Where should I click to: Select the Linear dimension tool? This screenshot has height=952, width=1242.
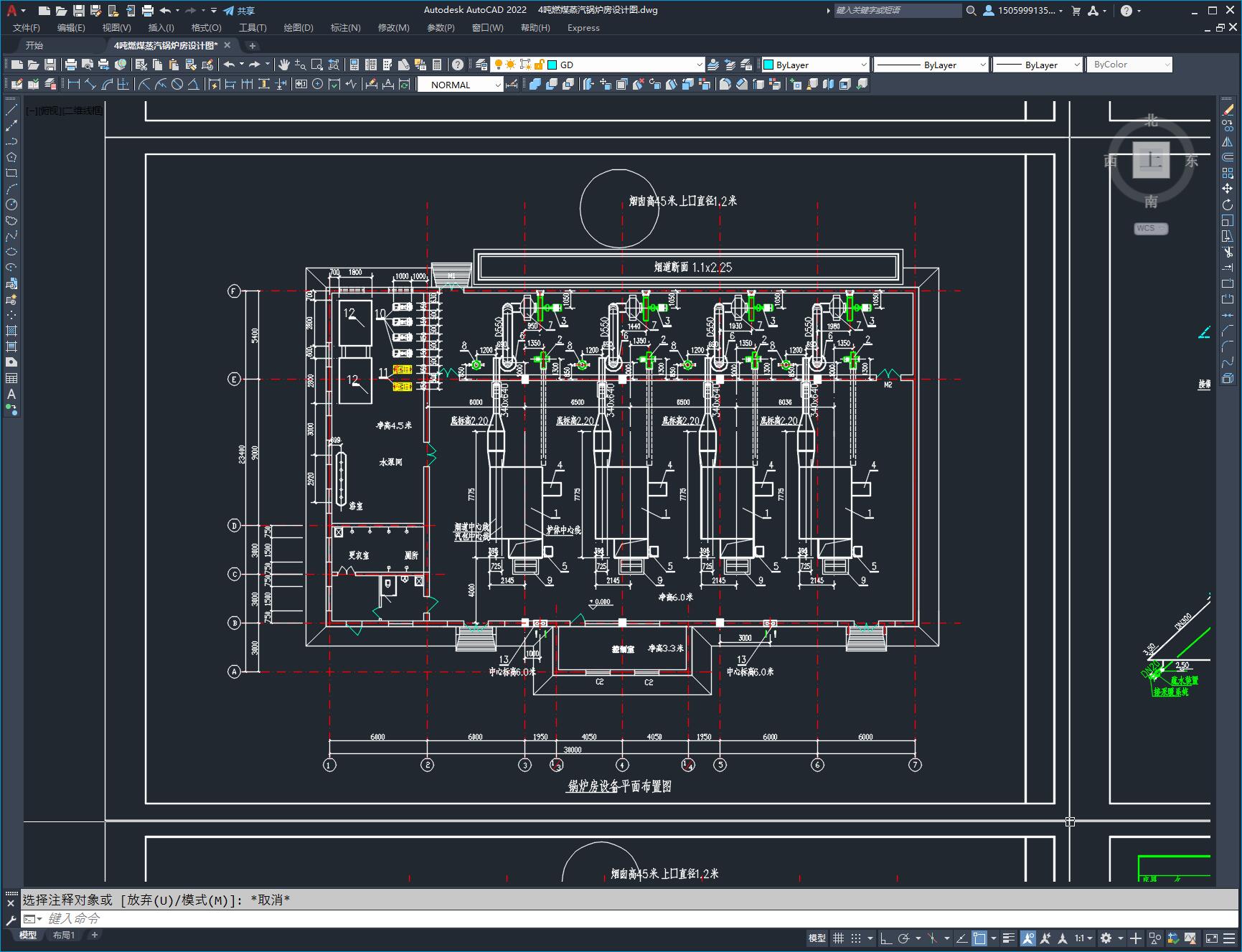pos(73,84)
